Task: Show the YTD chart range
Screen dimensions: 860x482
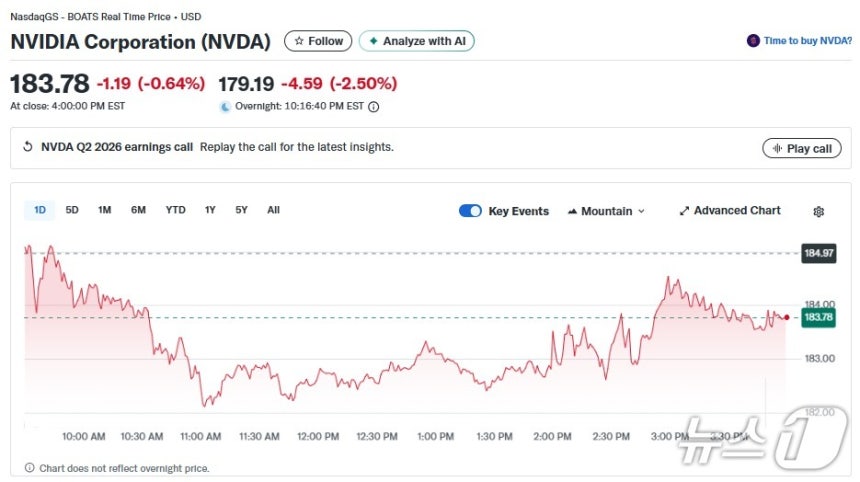Action: pos(175,210)
